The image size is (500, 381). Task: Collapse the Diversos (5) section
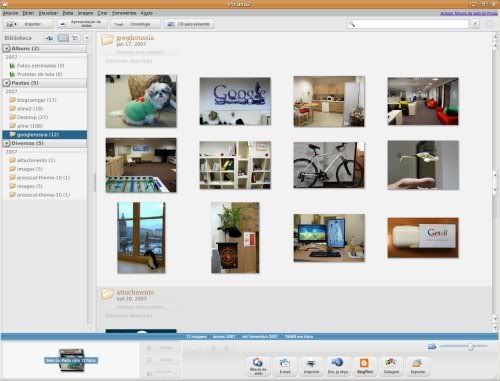(x=6, y=143)
